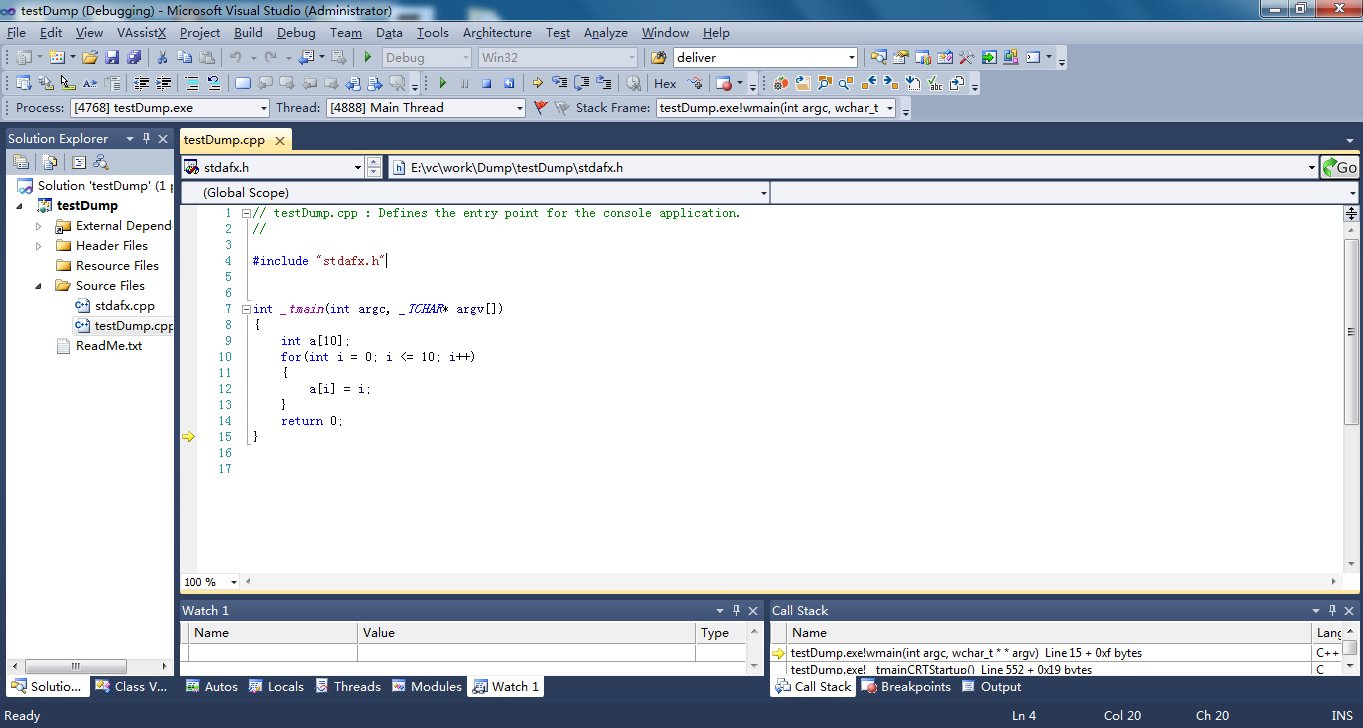This screenshot has height=728, width=1363.
Task: Click the empty Watch 1 Name cell
Action: [x=273, y=653]
